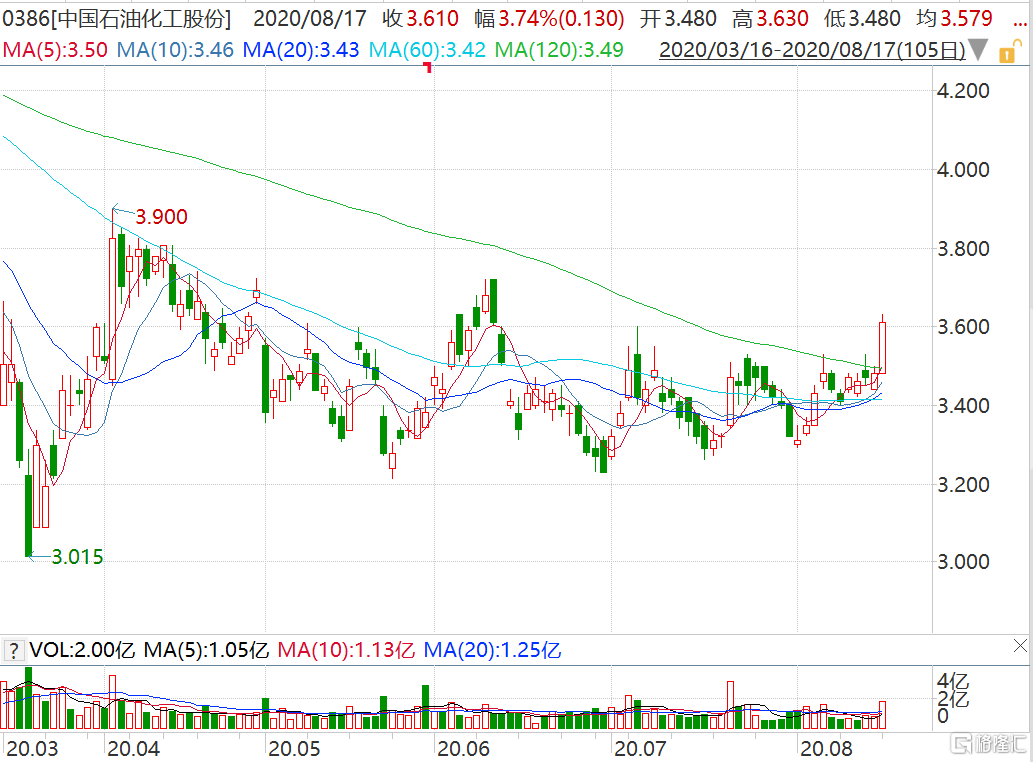Open the volume indicator help question mark

pos(14,650)
